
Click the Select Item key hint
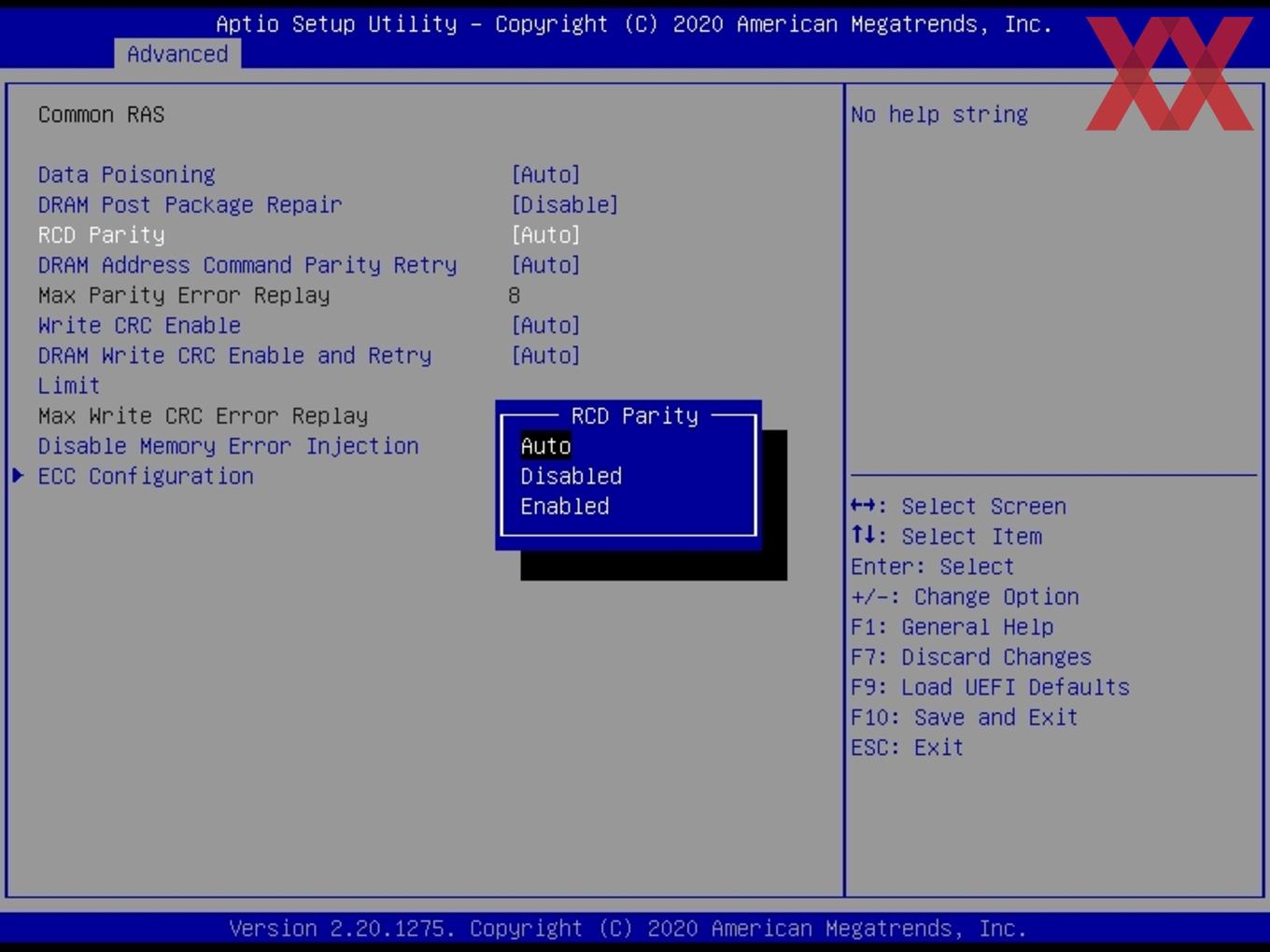(946, 536)
